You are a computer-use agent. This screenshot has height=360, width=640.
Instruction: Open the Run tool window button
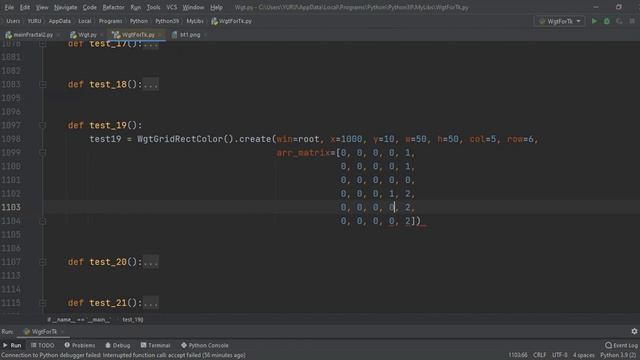[x=12, y=345]
